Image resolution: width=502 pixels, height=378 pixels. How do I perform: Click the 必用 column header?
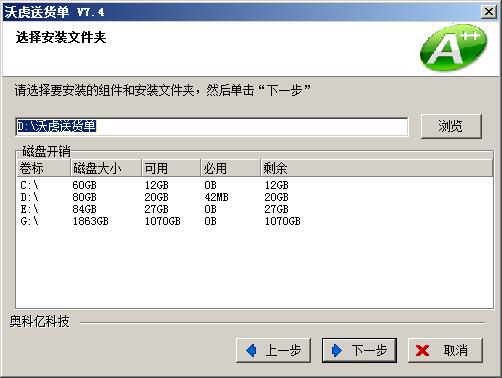(x=230, y=168)
